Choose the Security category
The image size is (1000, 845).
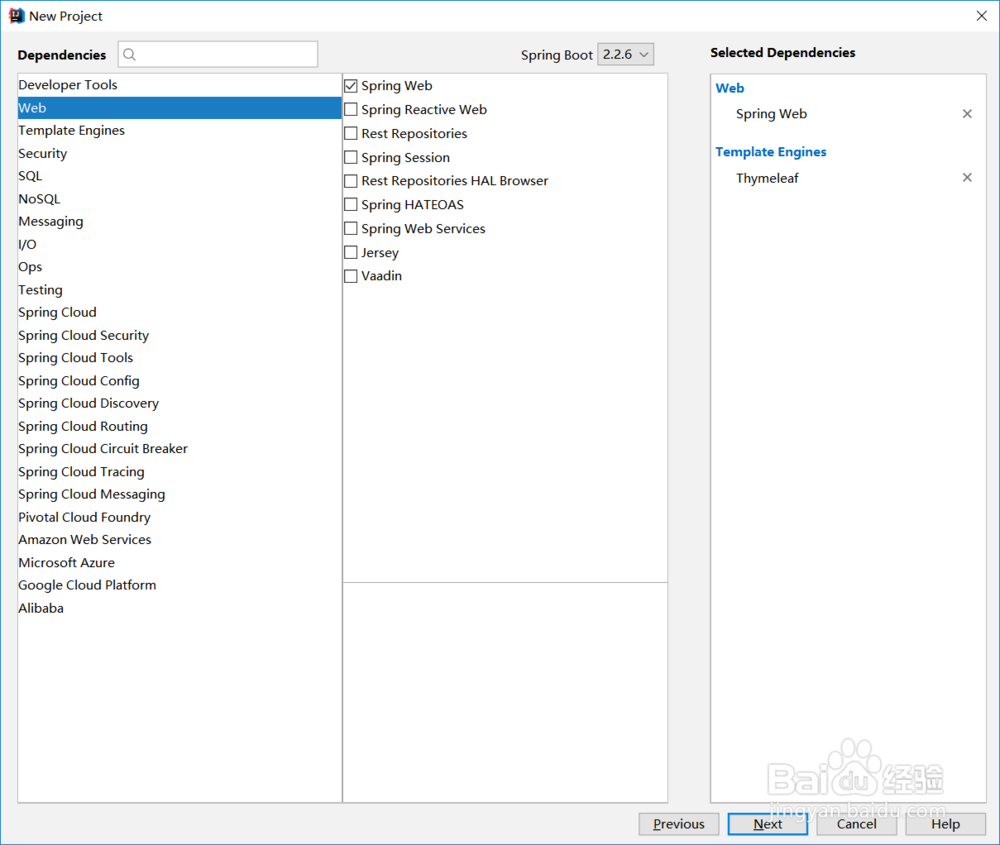click(x=180, y=154)
